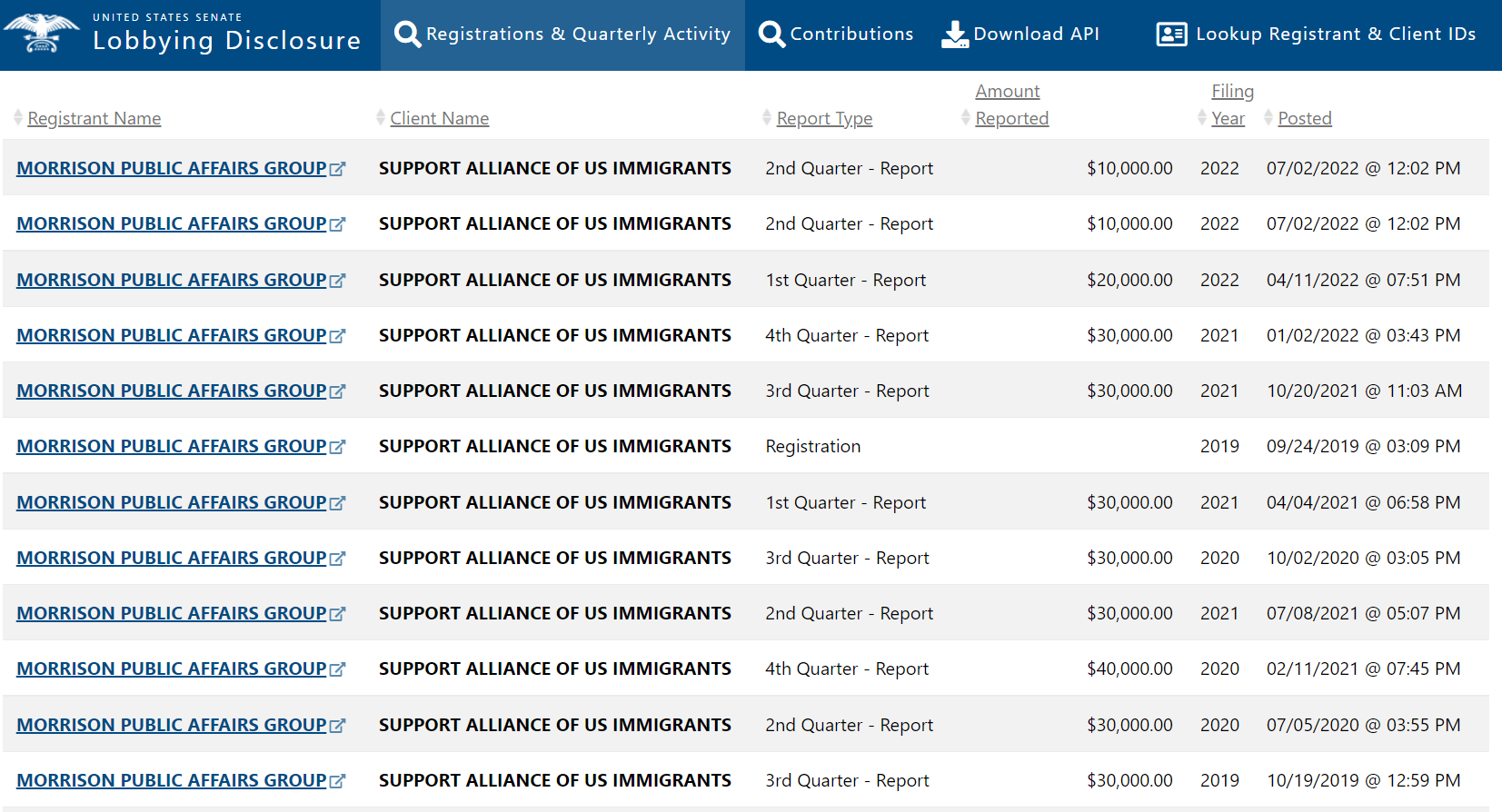The height and width of the screenshot is (812, 1502).
Task: Click the external link icon beside the Registration row
Action: click(x=339, y=447)
